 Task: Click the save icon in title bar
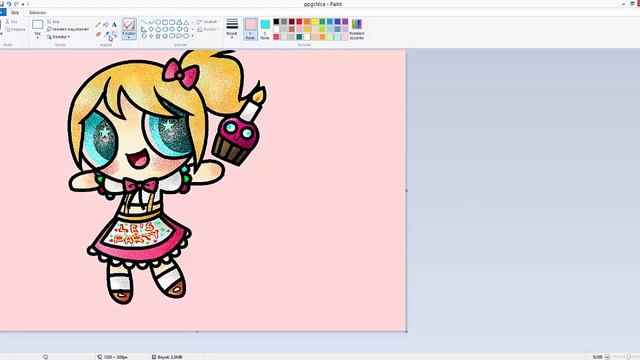(x=2, y=4)
